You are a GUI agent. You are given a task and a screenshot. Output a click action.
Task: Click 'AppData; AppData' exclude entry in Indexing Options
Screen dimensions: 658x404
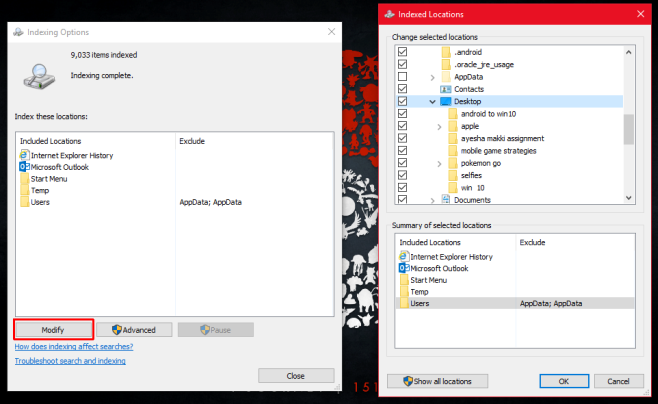point(211,202)
